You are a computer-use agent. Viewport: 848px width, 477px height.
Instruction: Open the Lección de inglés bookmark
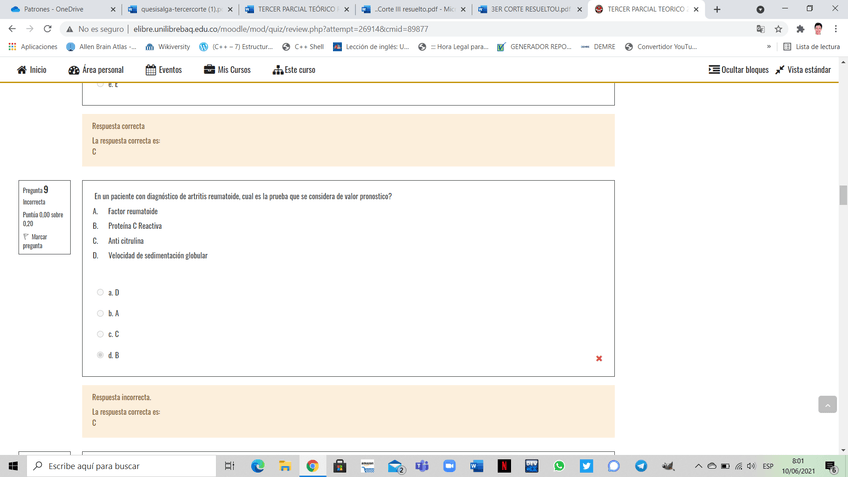coord(371,47)
